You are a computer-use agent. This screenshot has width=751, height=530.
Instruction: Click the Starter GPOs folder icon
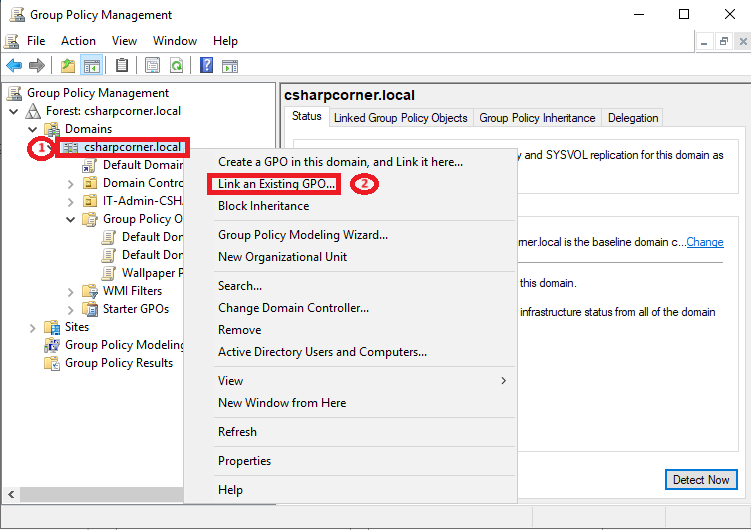90,309
